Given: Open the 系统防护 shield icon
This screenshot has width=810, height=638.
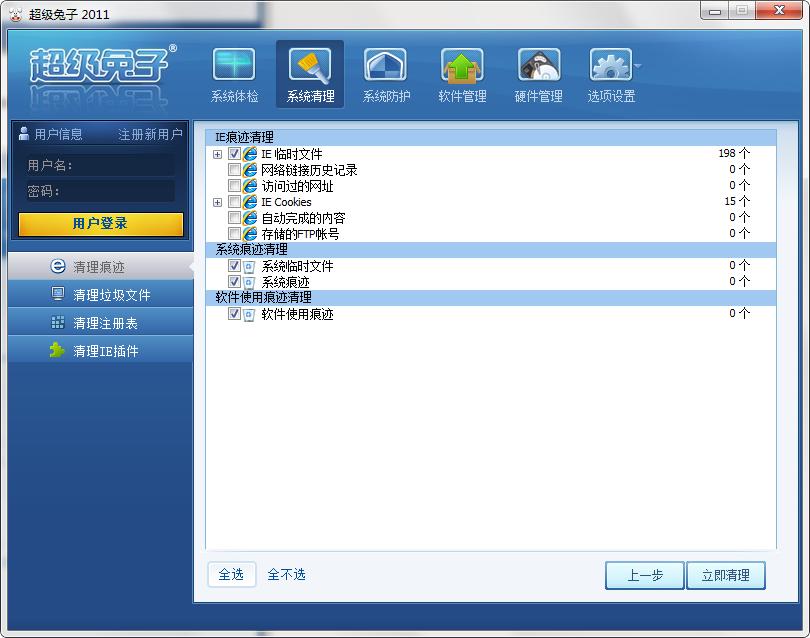Looking at the screenshot, I should [x=385, y=65].
